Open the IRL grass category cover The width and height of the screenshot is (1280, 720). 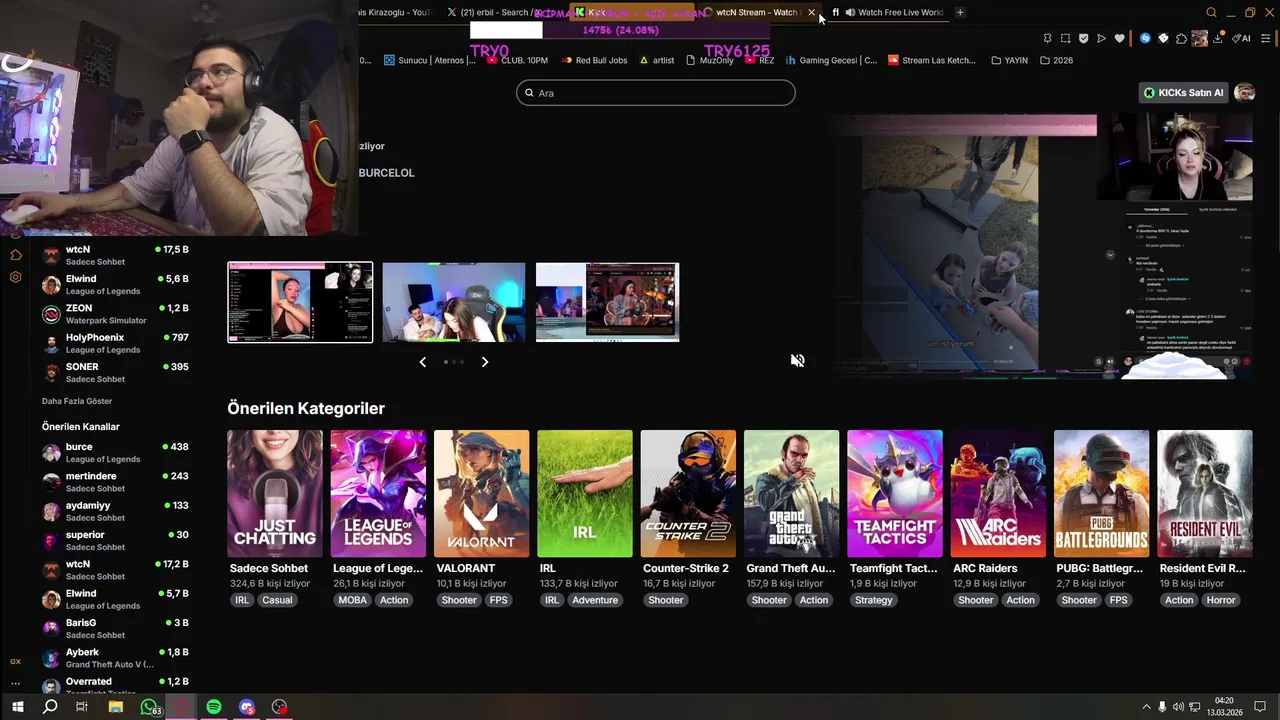(x=585, y=493)
